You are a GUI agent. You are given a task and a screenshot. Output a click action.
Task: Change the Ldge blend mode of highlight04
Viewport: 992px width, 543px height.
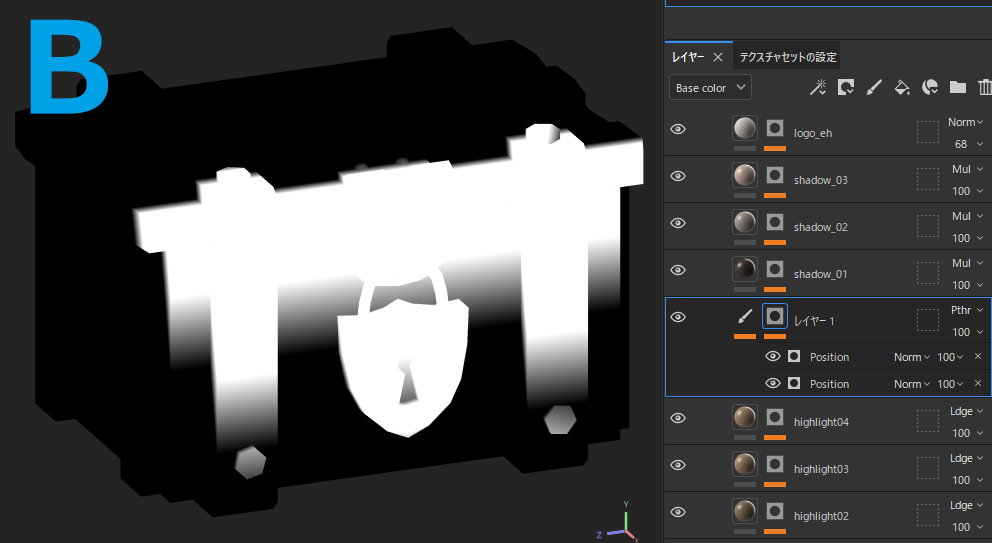tap(965, 411)
